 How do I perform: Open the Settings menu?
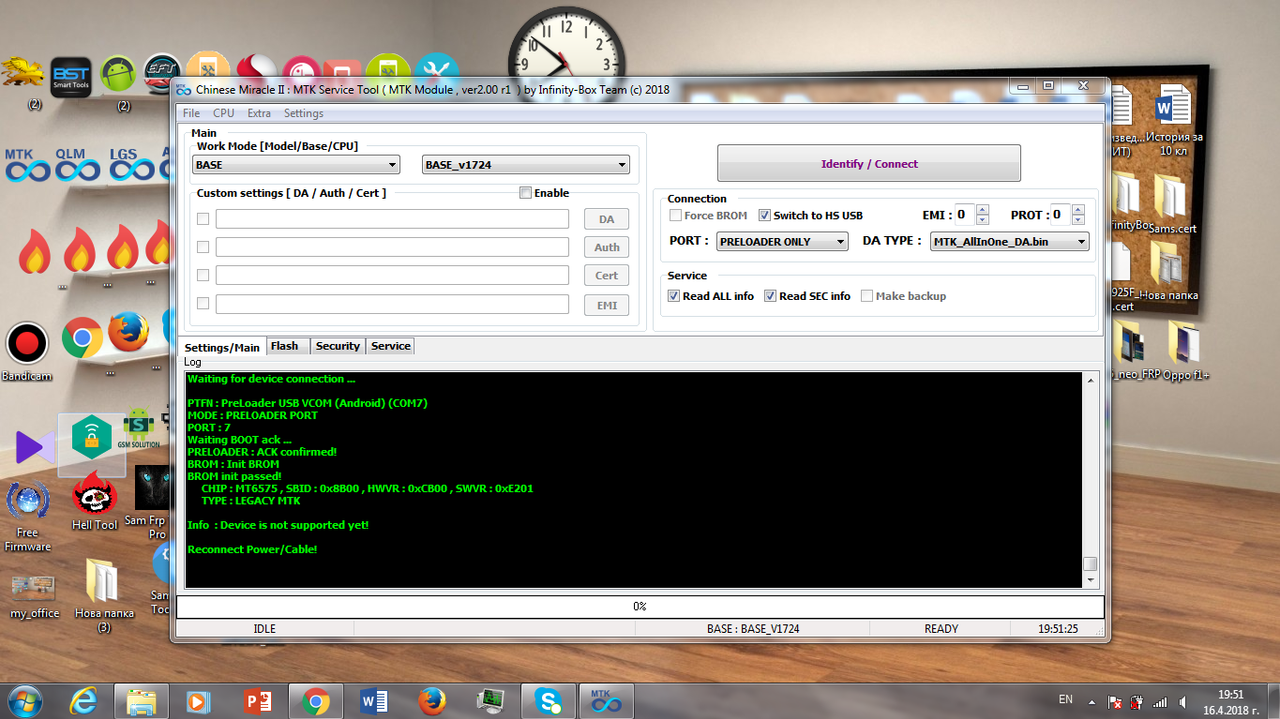pos(303,113)
